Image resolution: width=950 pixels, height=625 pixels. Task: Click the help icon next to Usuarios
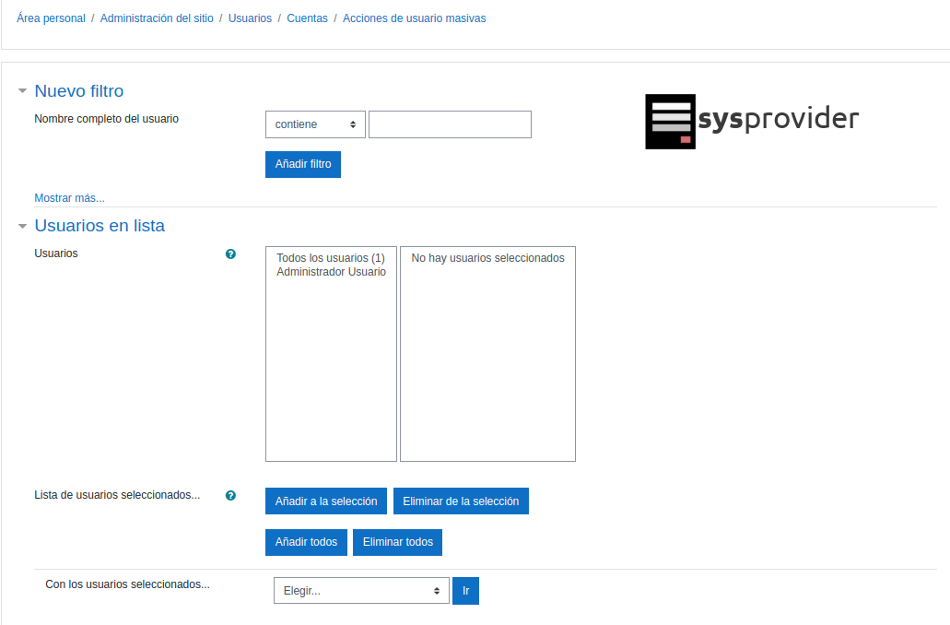click(231, 254)
